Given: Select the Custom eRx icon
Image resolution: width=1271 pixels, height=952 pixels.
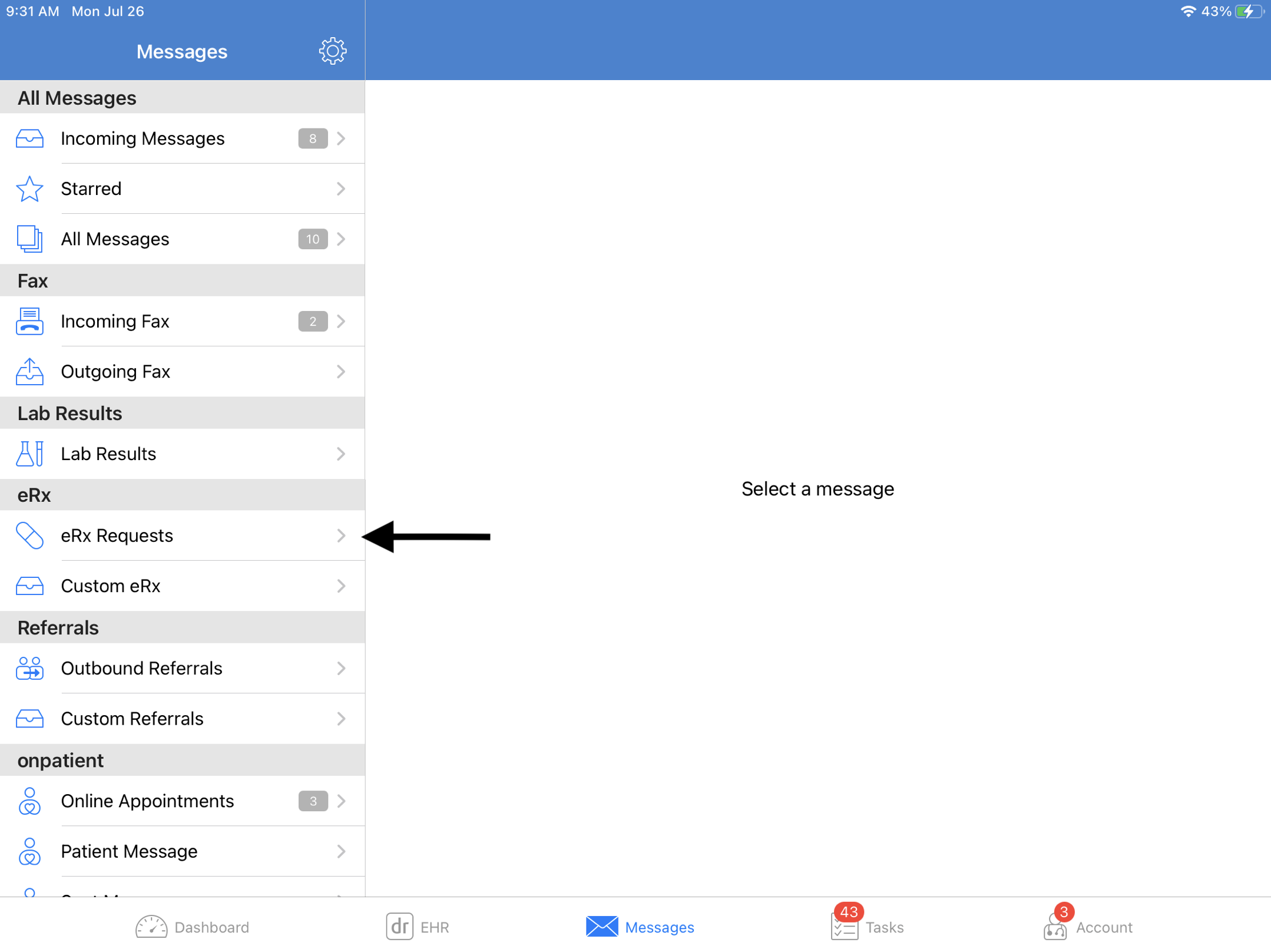Looking at the screenshot, I should (27, 586).
